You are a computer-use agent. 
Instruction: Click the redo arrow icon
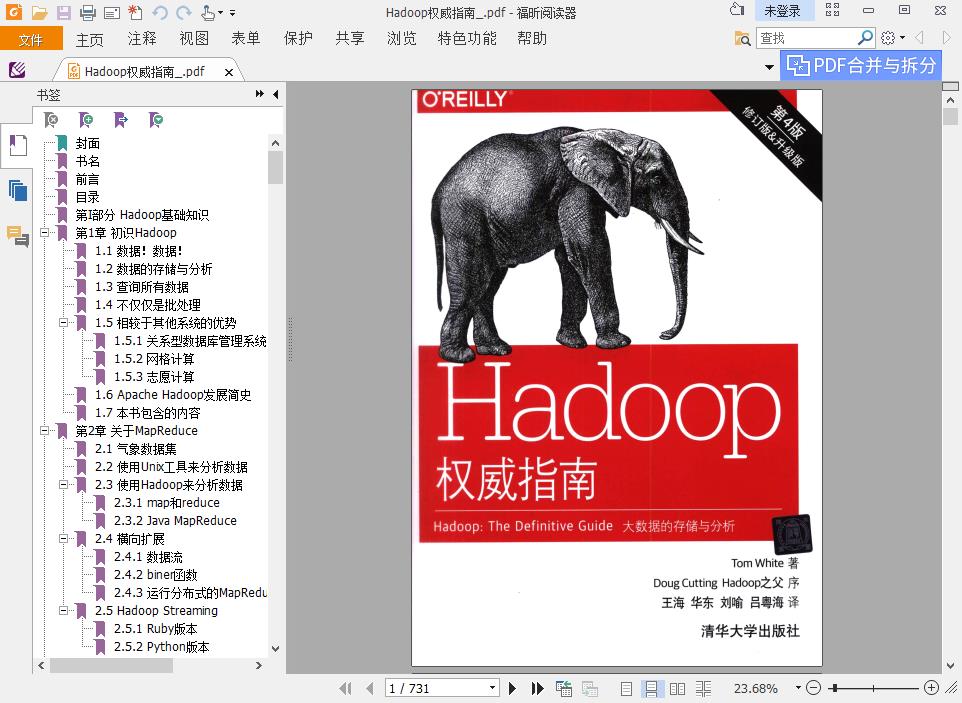(x=183, y=12)
